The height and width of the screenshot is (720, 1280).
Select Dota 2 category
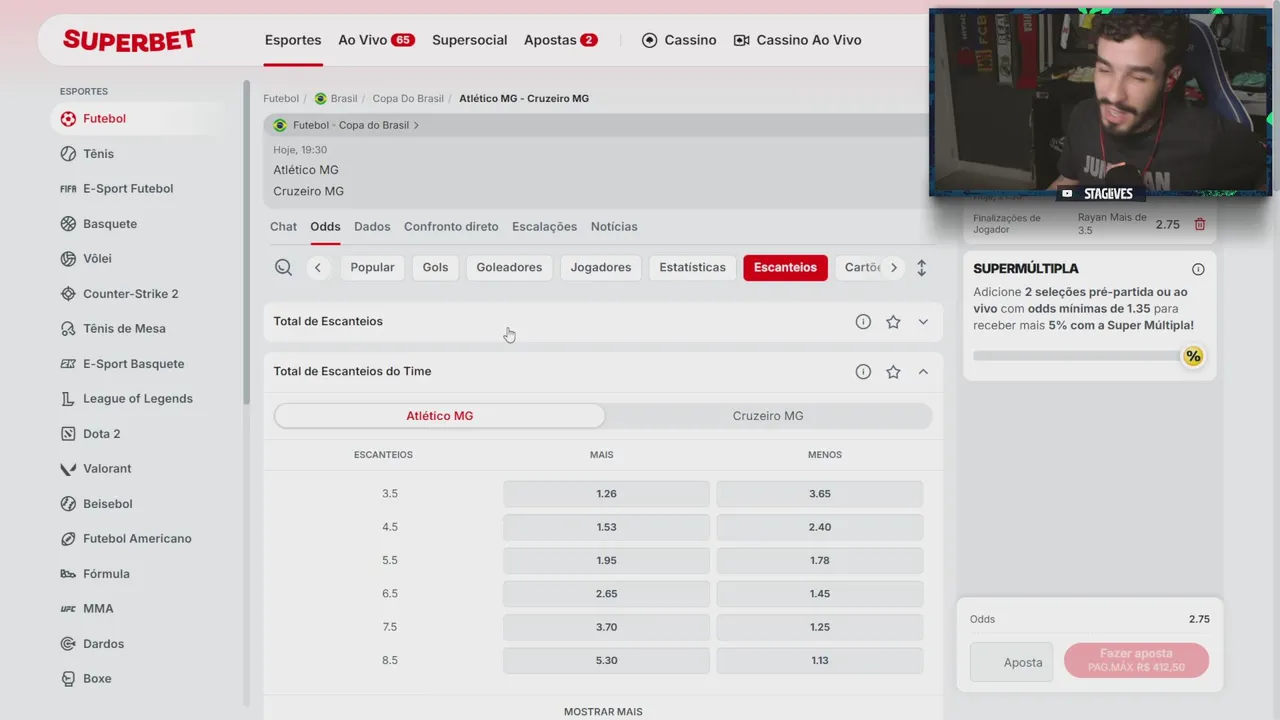89,434
